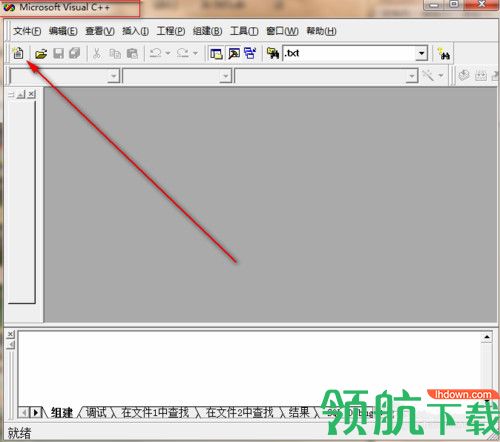Viewport: 500px width, 442px height.
Task: Click the output panel scroll-up arrow
Action: point(487,337)
